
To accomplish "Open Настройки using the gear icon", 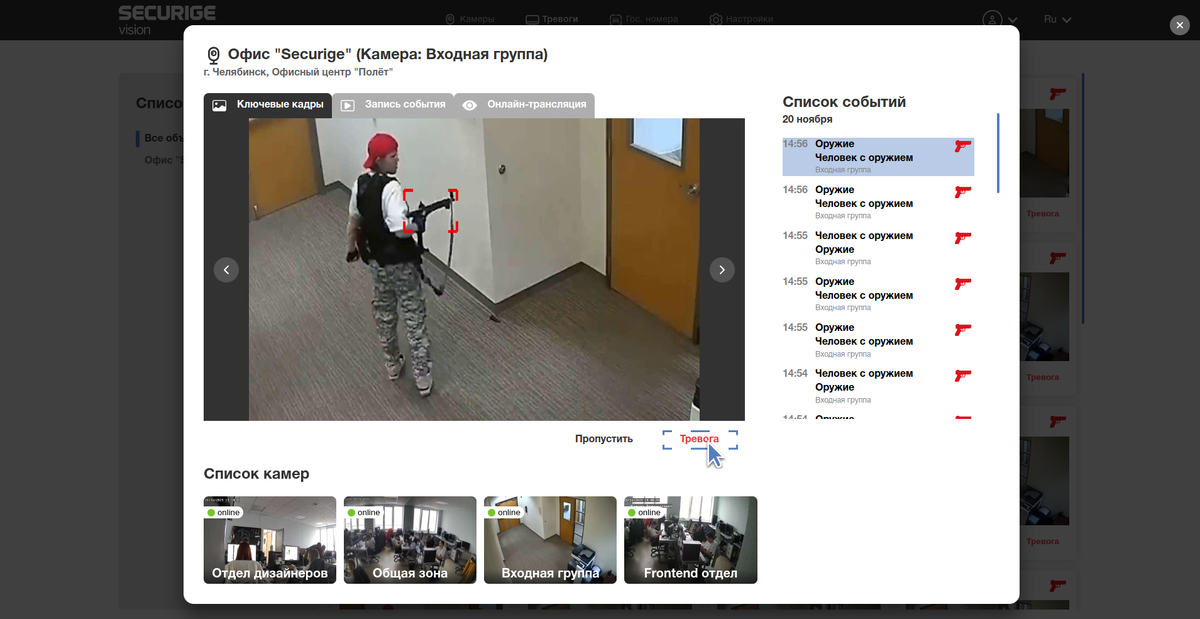I will (714, 18).
